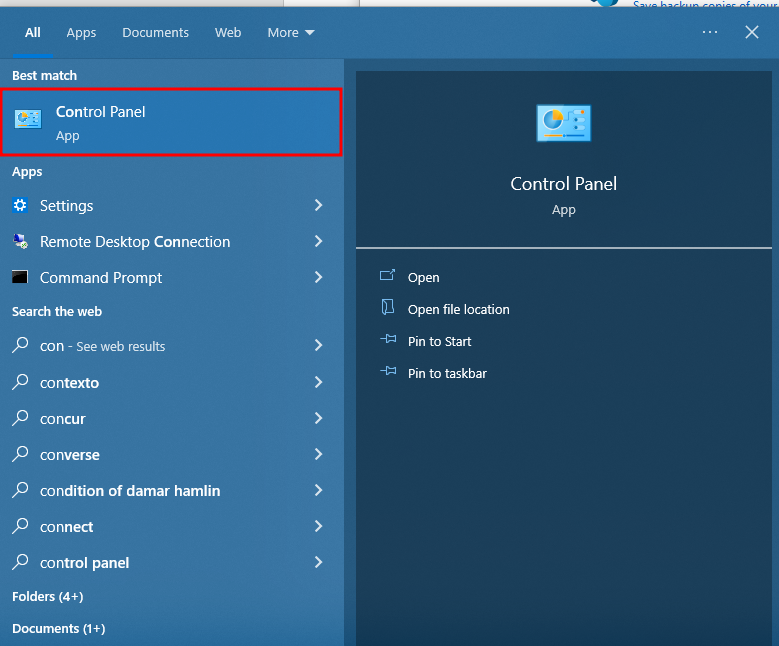Select the connect web suggestion
Screen dimensions: 779x646
click(171, 526)
